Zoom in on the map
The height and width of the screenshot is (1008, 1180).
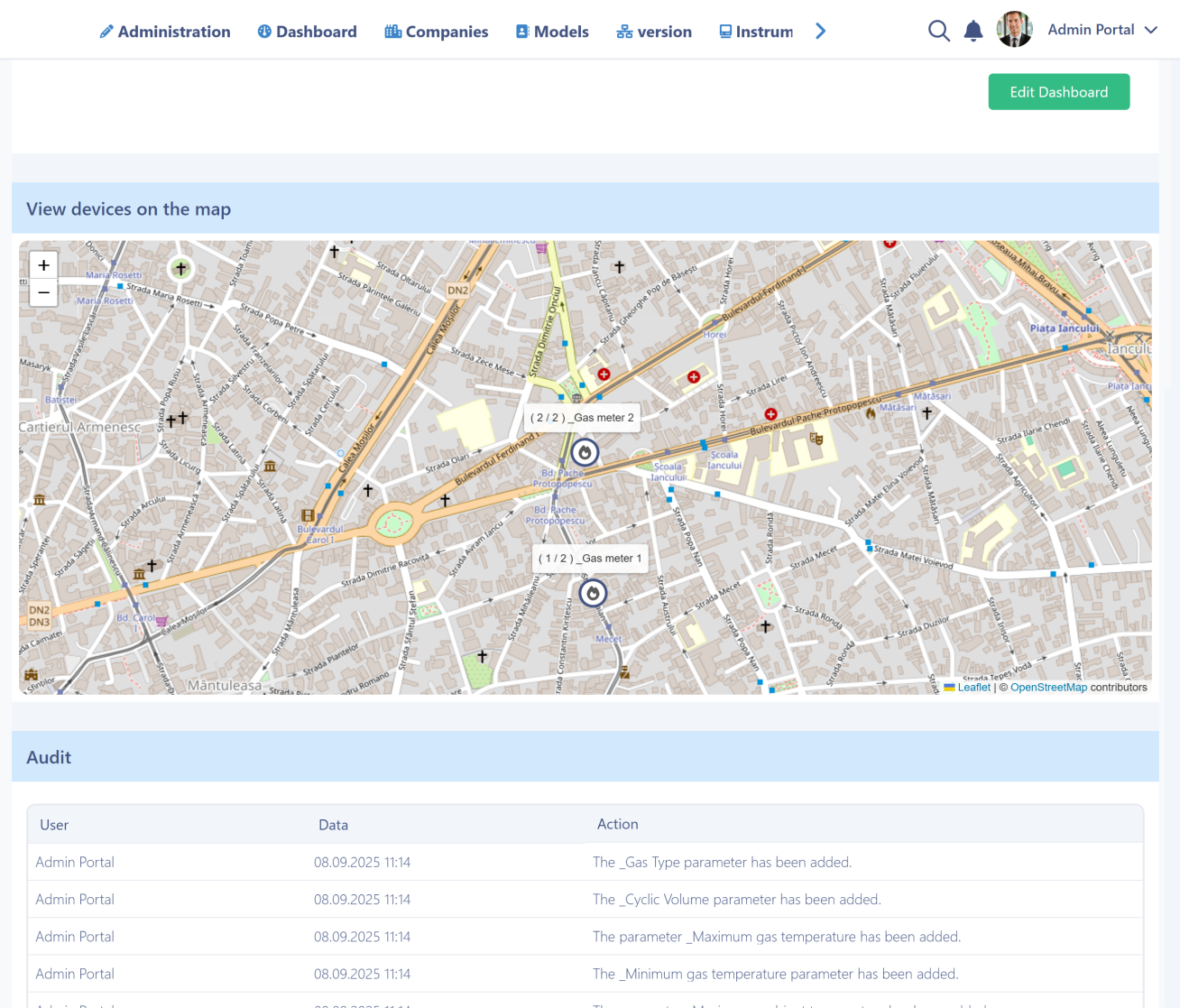(43, 265)
